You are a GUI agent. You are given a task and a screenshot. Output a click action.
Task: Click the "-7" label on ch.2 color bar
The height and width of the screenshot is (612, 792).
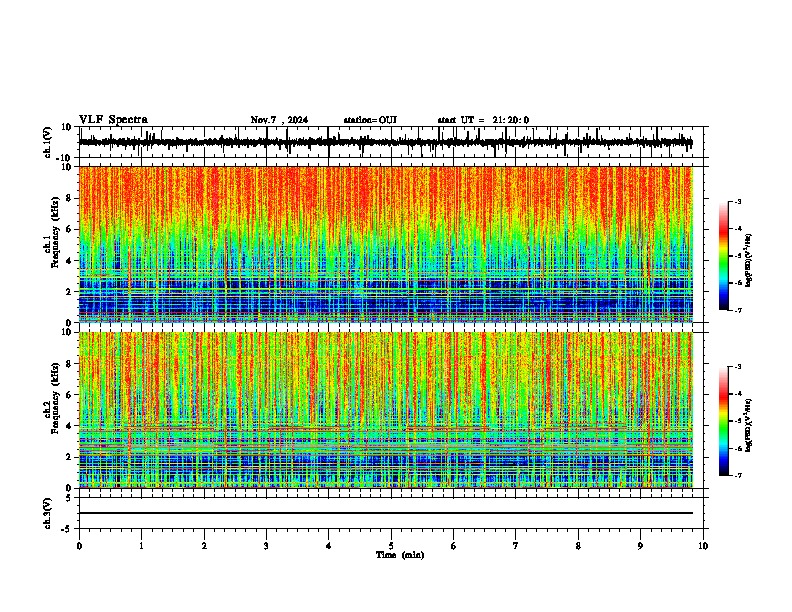tap(737, 475)
